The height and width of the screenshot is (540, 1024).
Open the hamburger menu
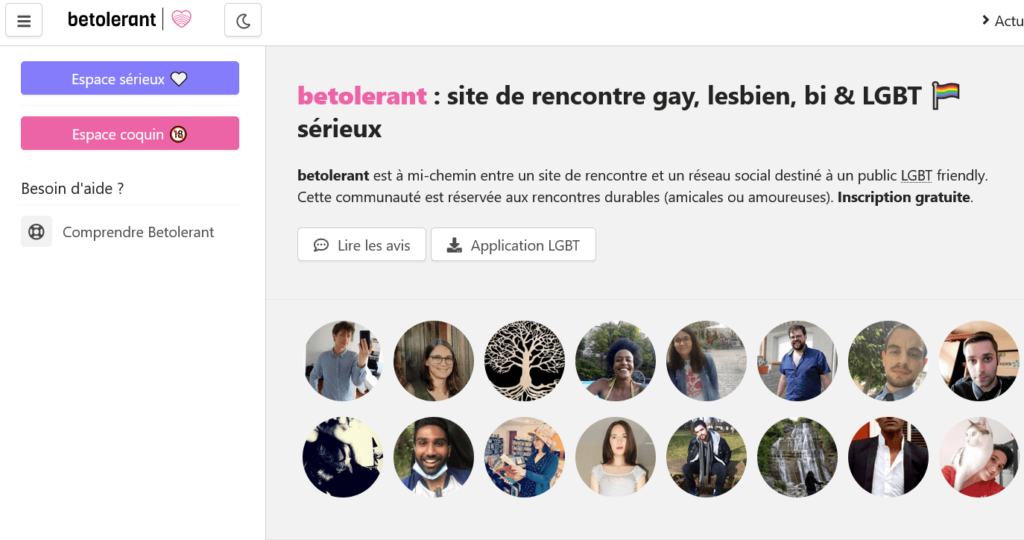24,20
